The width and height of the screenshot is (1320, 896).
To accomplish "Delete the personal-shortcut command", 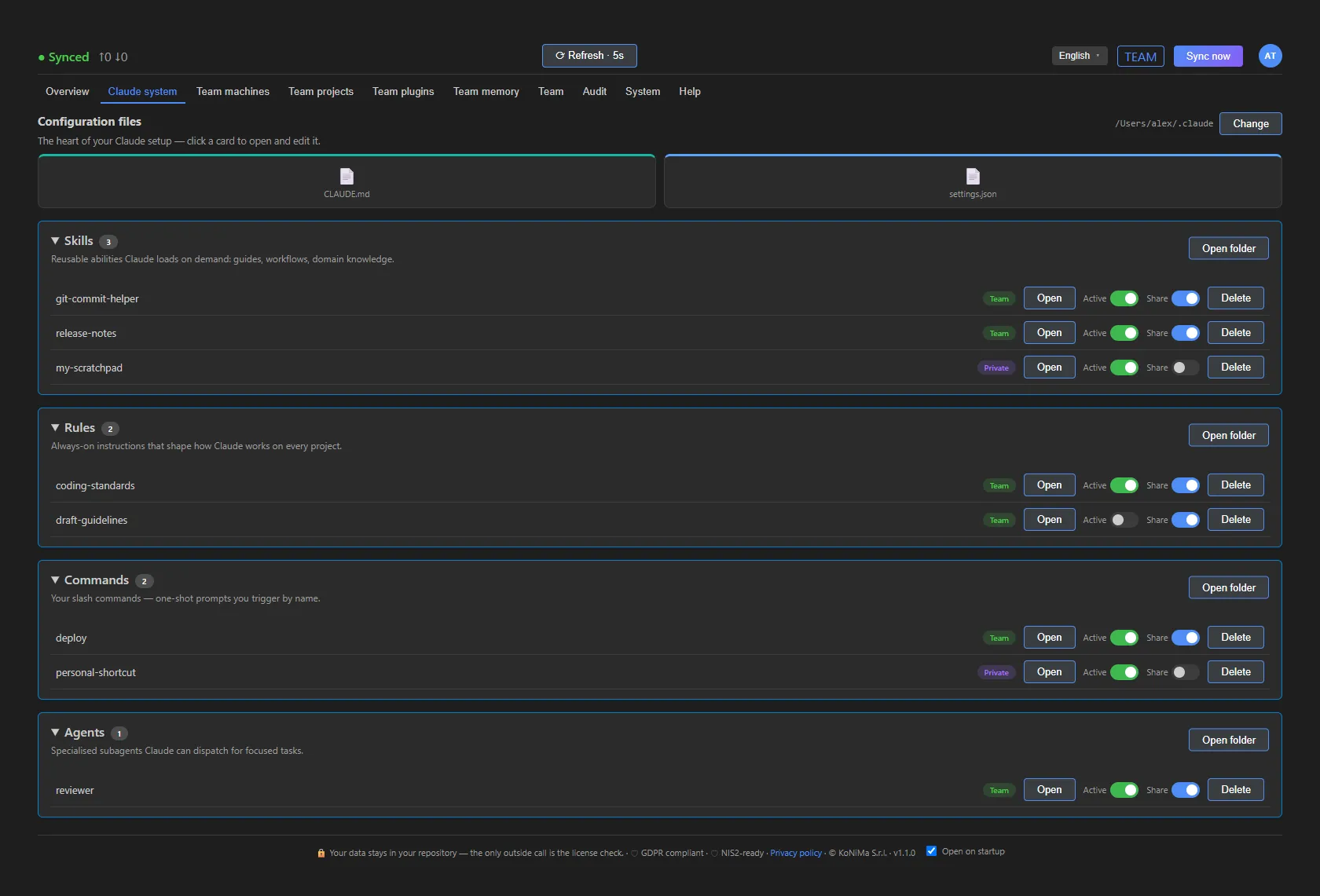I will 1236,672.
